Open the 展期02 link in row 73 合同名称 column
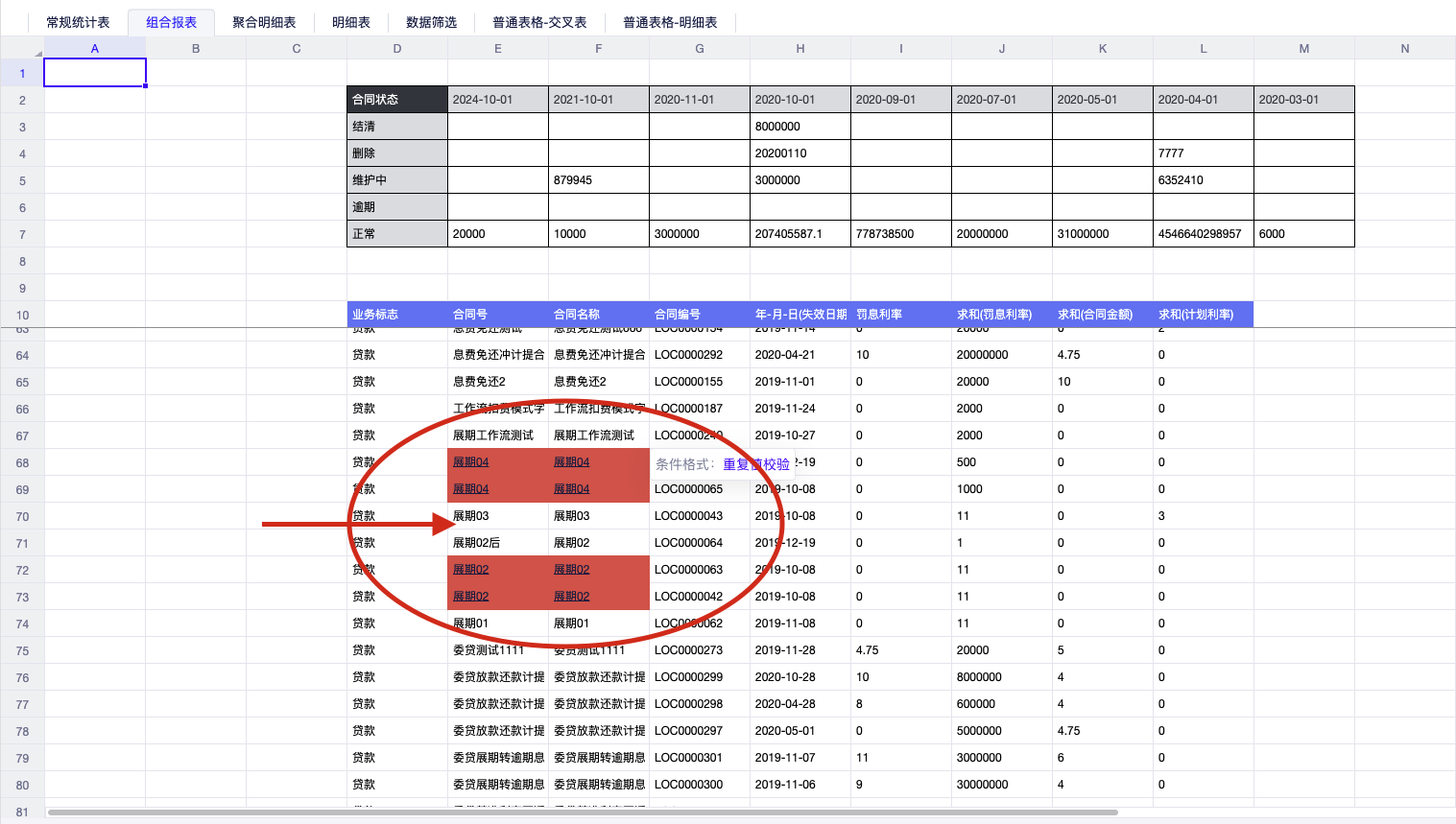The height and width of the screenshot is (824, 1456). [x=572, y=597]
